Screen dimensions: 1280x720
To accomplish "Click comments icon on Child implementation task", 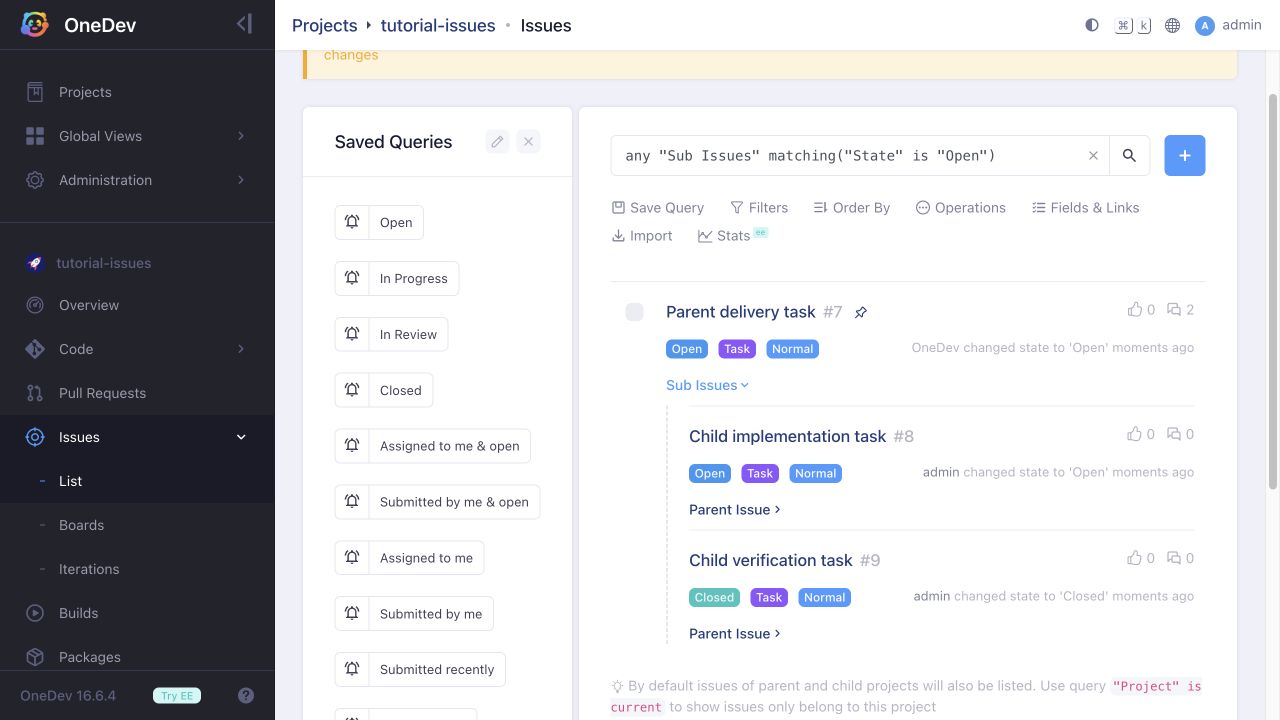I will [1174, 434].
